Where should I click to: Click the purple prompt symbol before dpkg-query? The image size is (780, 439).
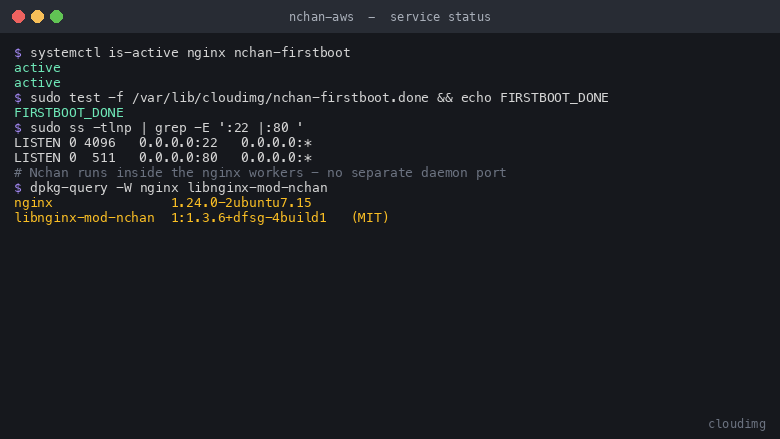click(x=18, y=188)
